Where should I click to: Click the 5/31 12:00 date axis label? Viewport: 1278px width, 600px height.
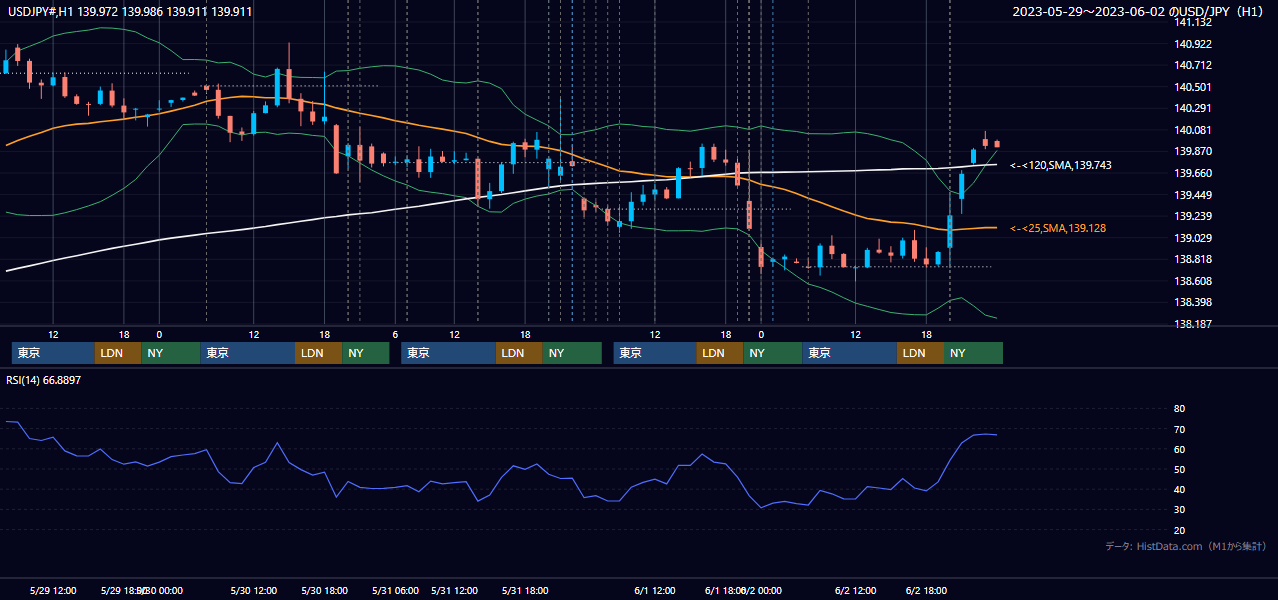(x=454, y=590)
